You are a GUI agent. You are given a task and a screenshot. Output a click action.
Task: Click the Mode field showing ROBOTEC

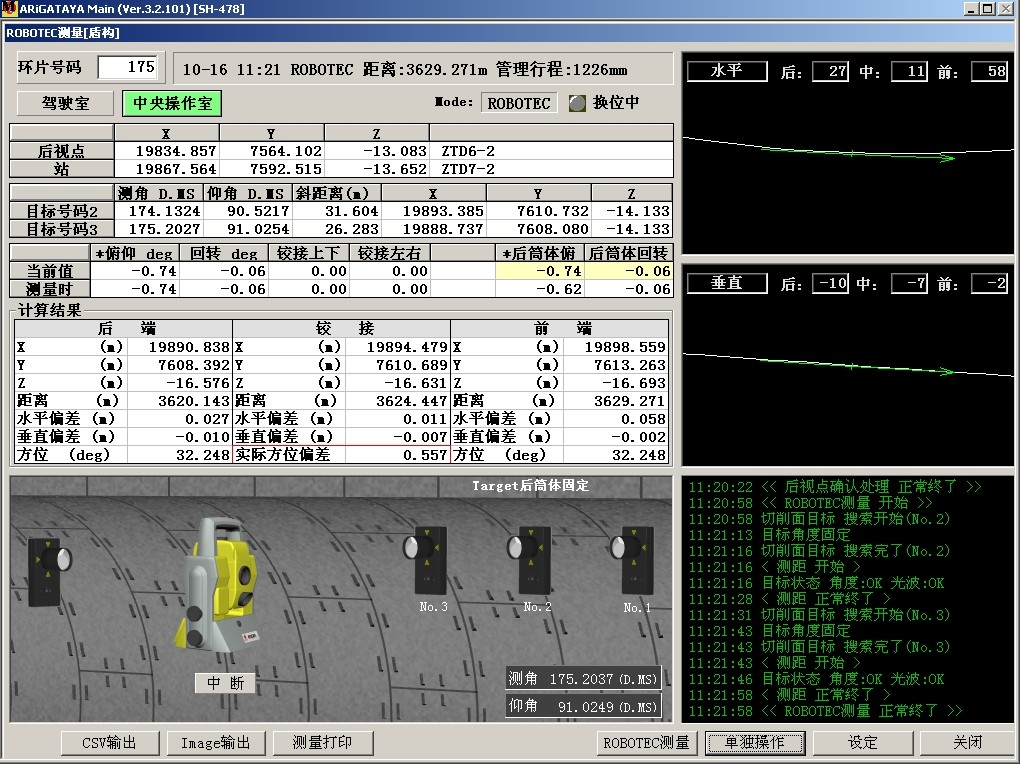coord(518,103)
